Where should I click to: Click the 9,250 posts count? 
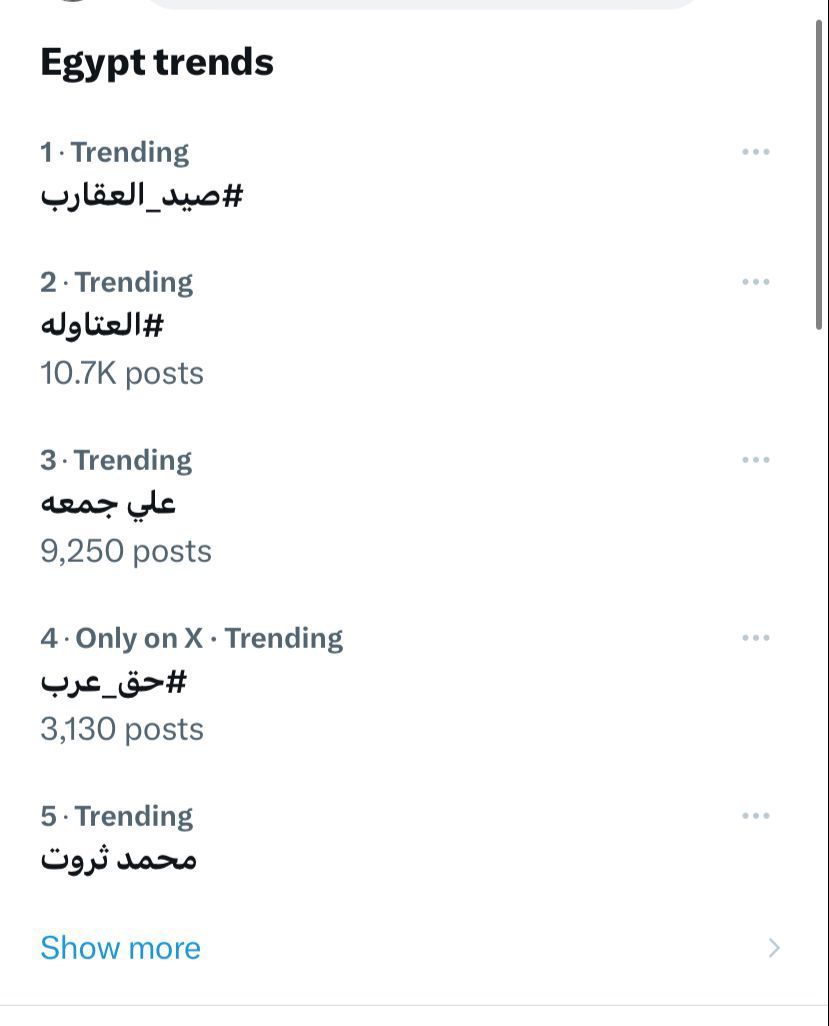click(126, 551)
